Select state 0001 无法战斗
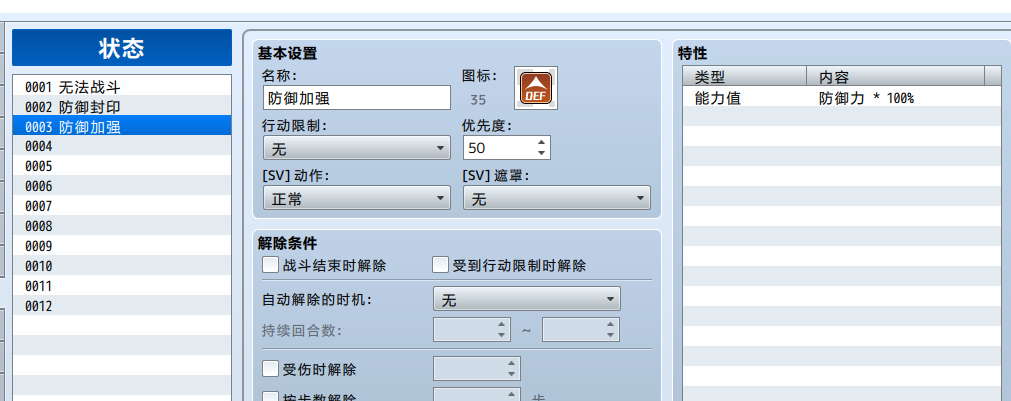Image resolution: width=1011 pixels, height=401 pixels. click(x=122, y=86)
